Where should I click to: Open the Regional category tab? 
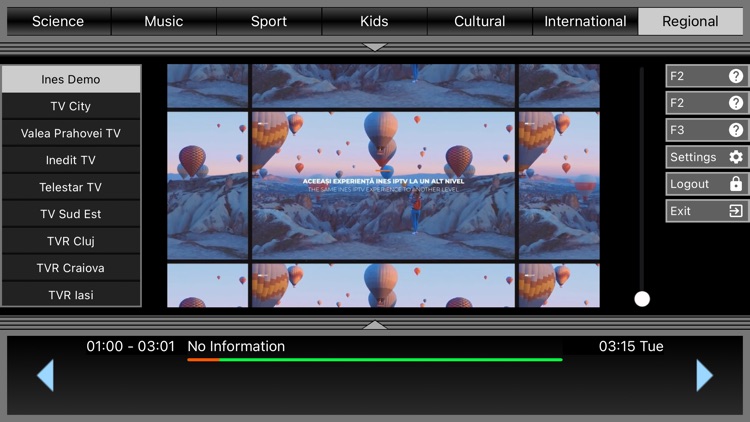click(690, 22)
